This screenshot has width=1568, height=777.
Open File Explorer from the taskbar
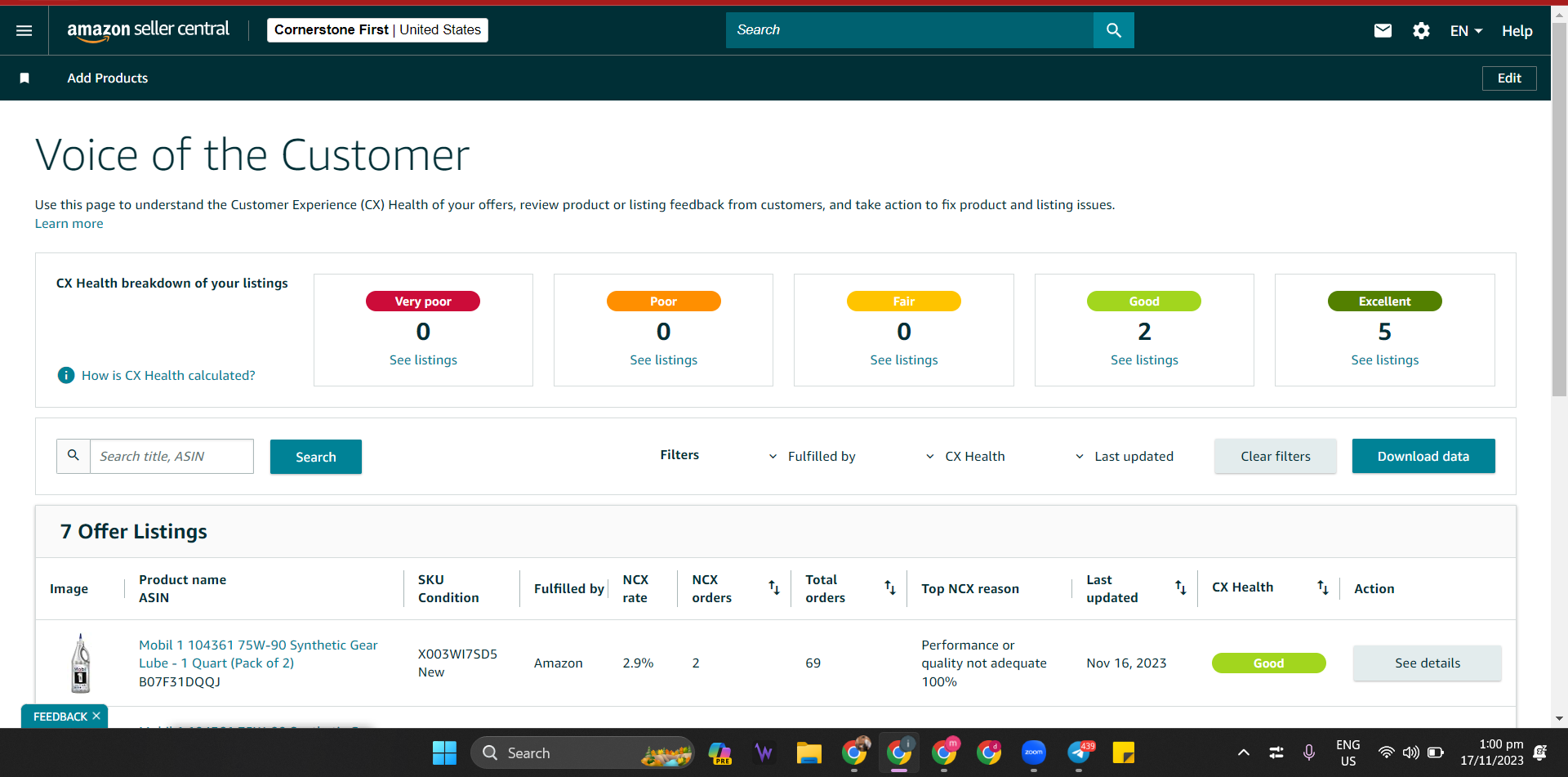pyautogui.click(x=808, y=752)
